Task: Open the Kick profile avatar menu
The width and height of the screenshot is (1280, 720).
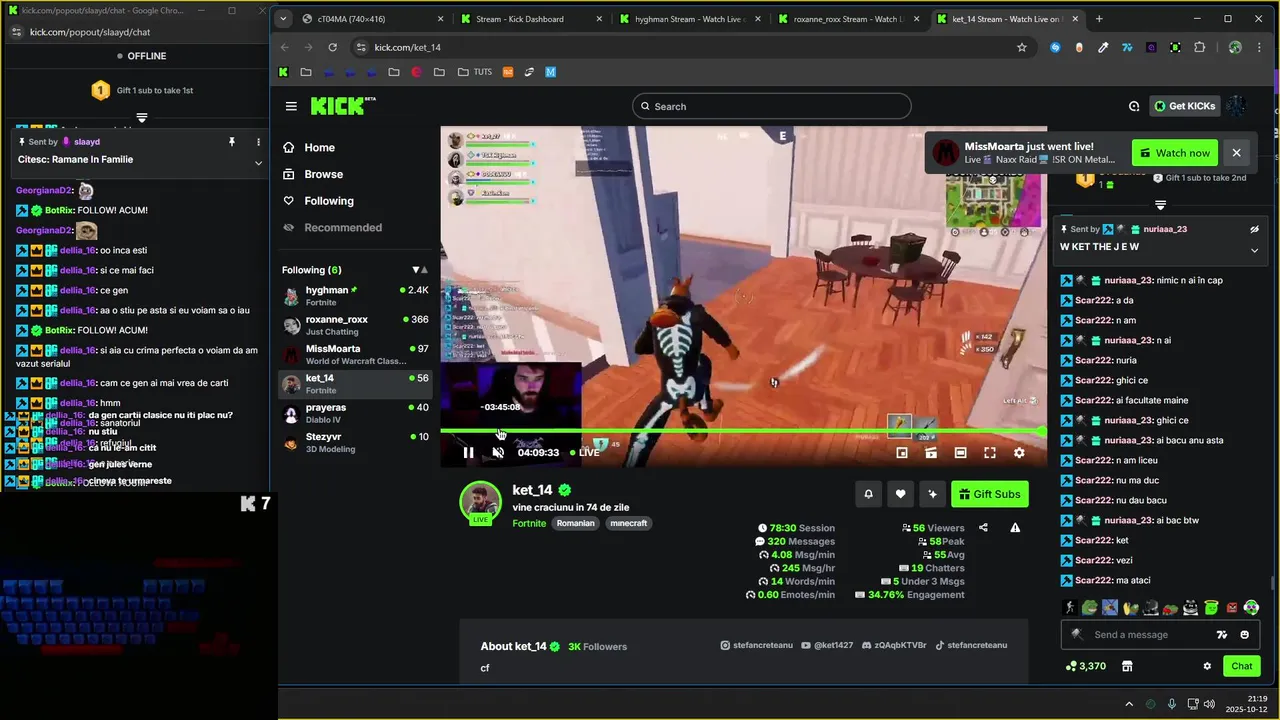Action: tap(1237, 106)
